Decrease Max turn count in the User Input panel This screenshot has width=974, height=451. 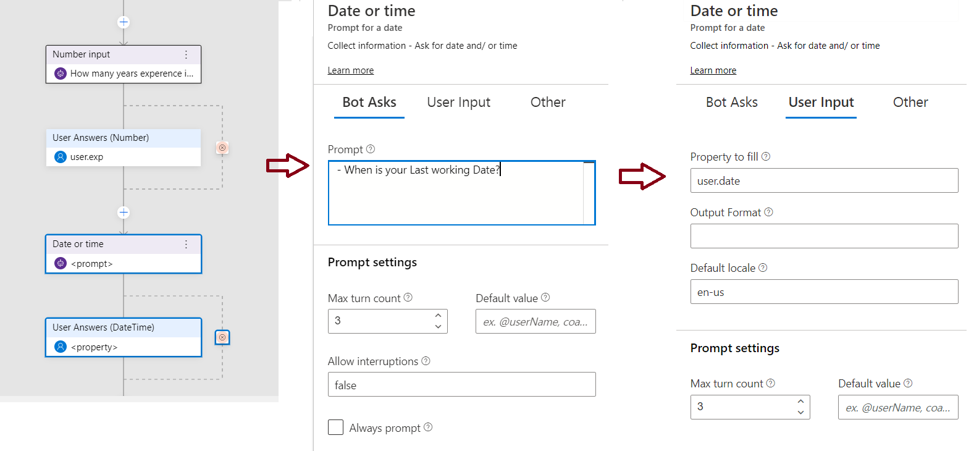(800, 412)
